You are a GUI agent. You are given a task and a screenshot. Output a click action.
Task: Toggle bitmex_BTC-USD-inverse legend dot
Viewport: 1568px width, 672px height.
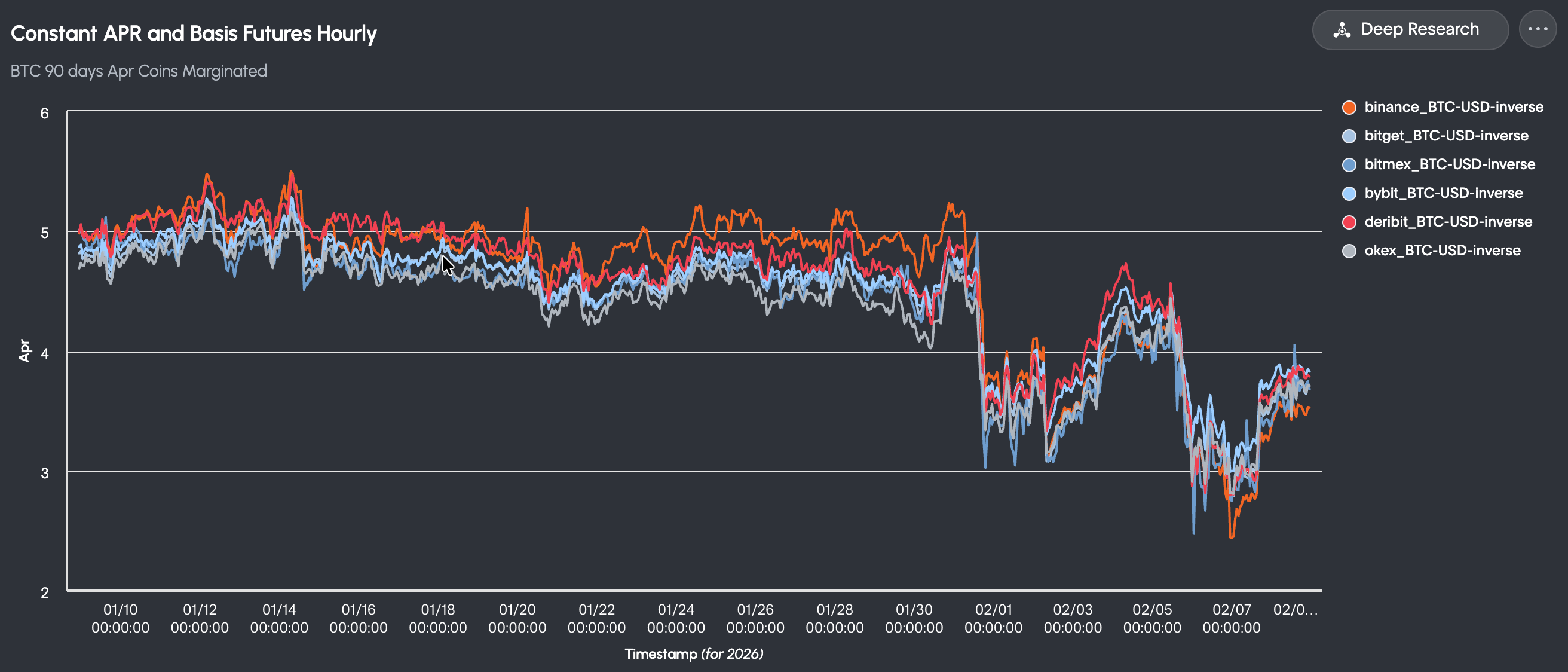[x=1349, y=164]
